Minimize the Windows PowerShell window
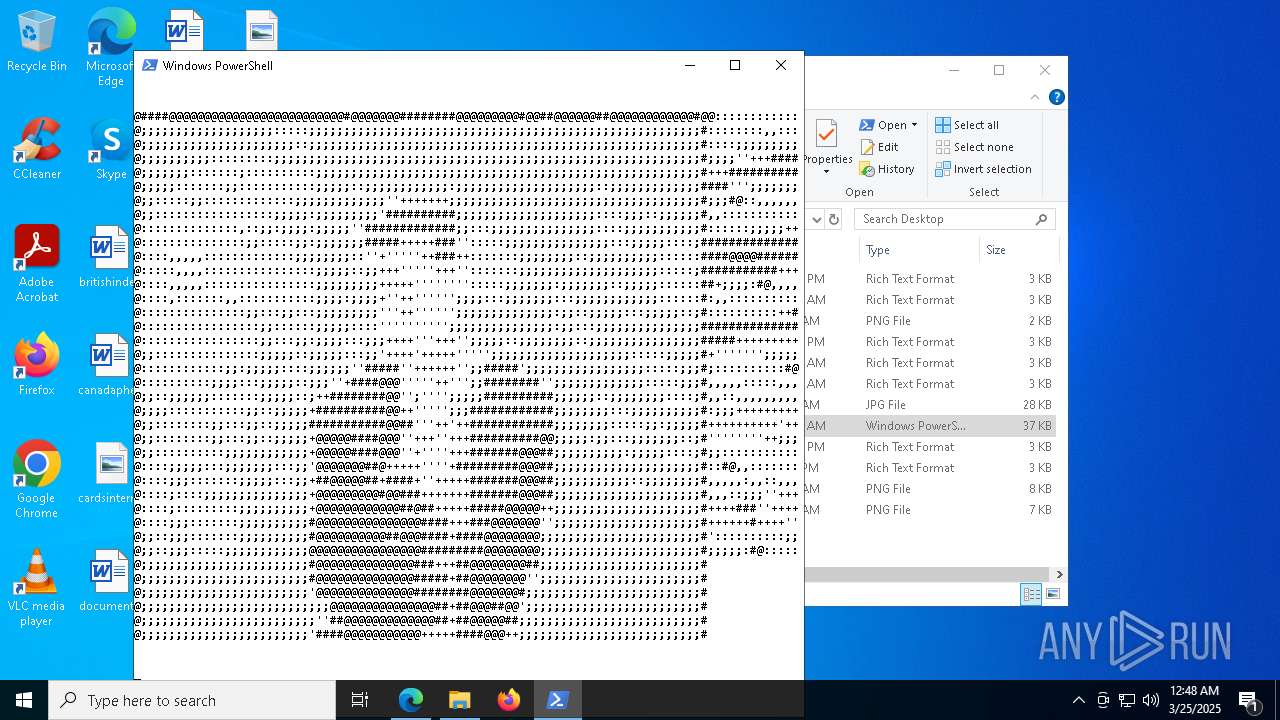The image size is (1280, 720). click(x=689, y=65)
